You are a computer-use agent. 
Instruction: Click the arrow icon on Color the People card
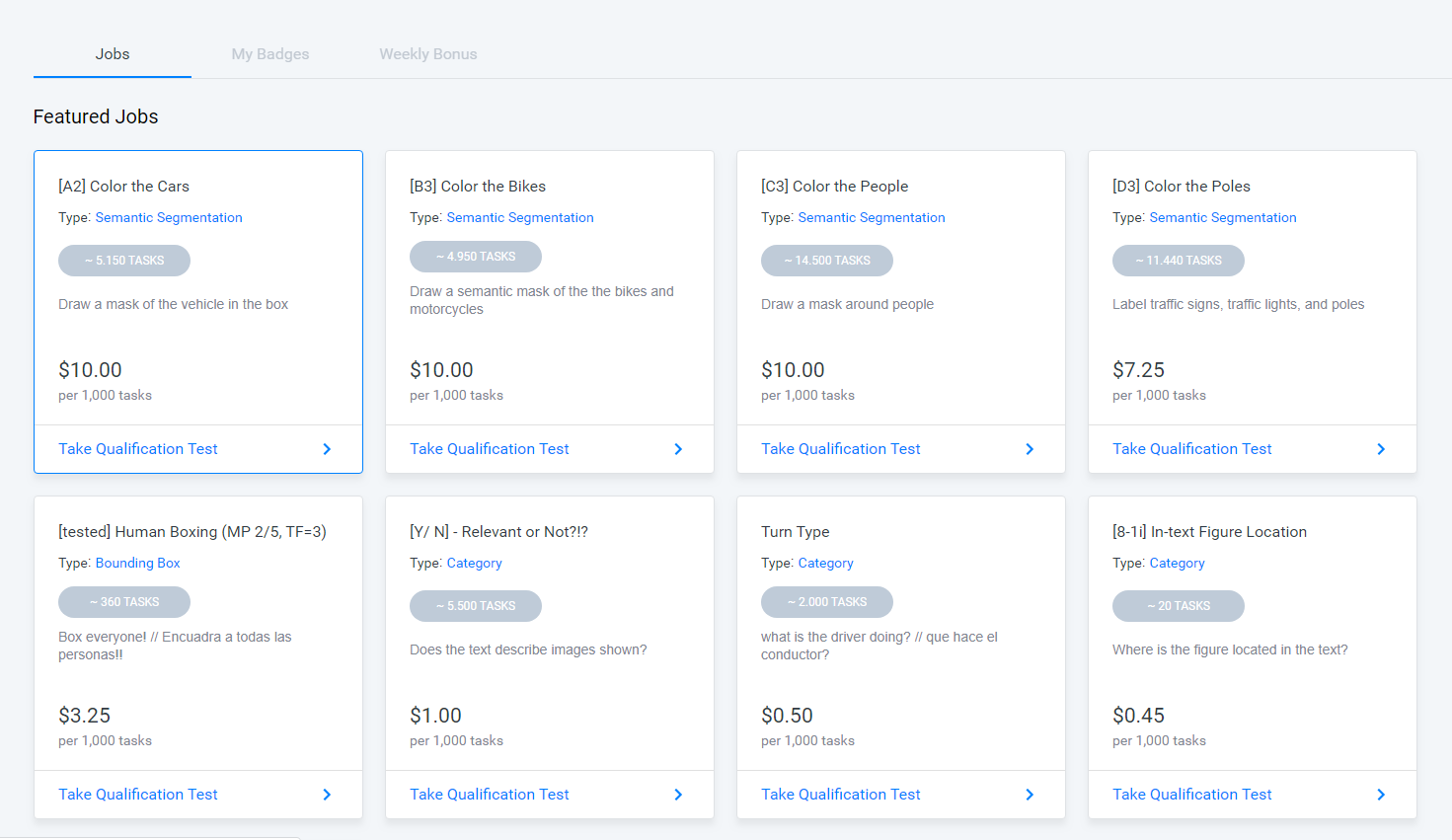[1030, 449]
